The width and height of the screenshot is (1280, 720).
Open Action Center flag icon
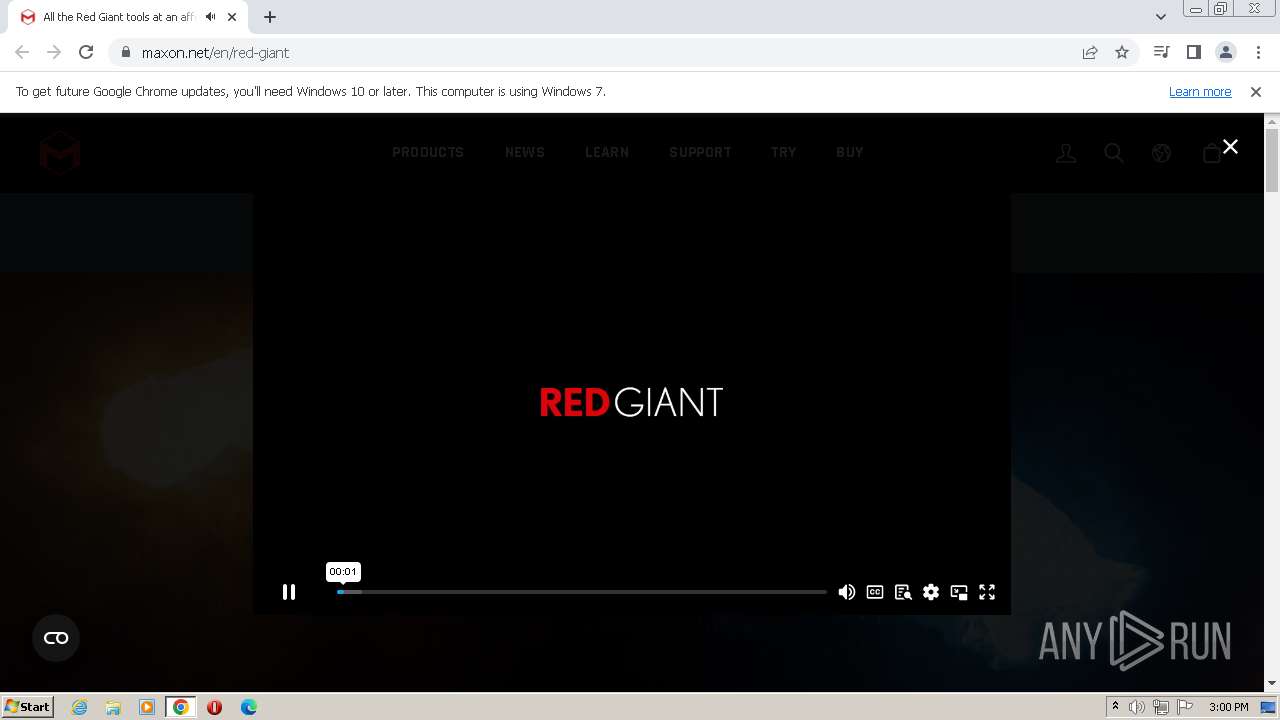[1185, 707]
